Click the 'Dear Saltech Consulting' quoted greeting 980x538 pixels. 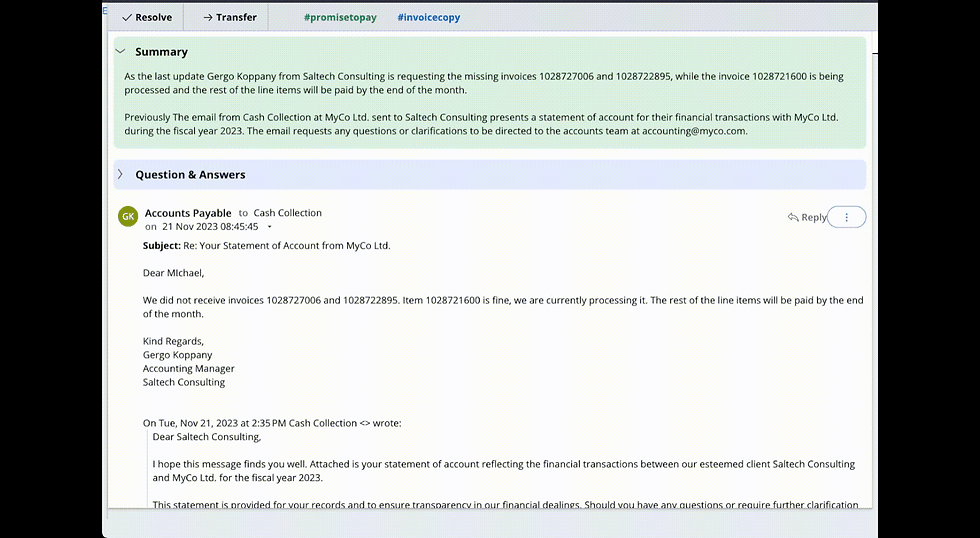[206, 437]
